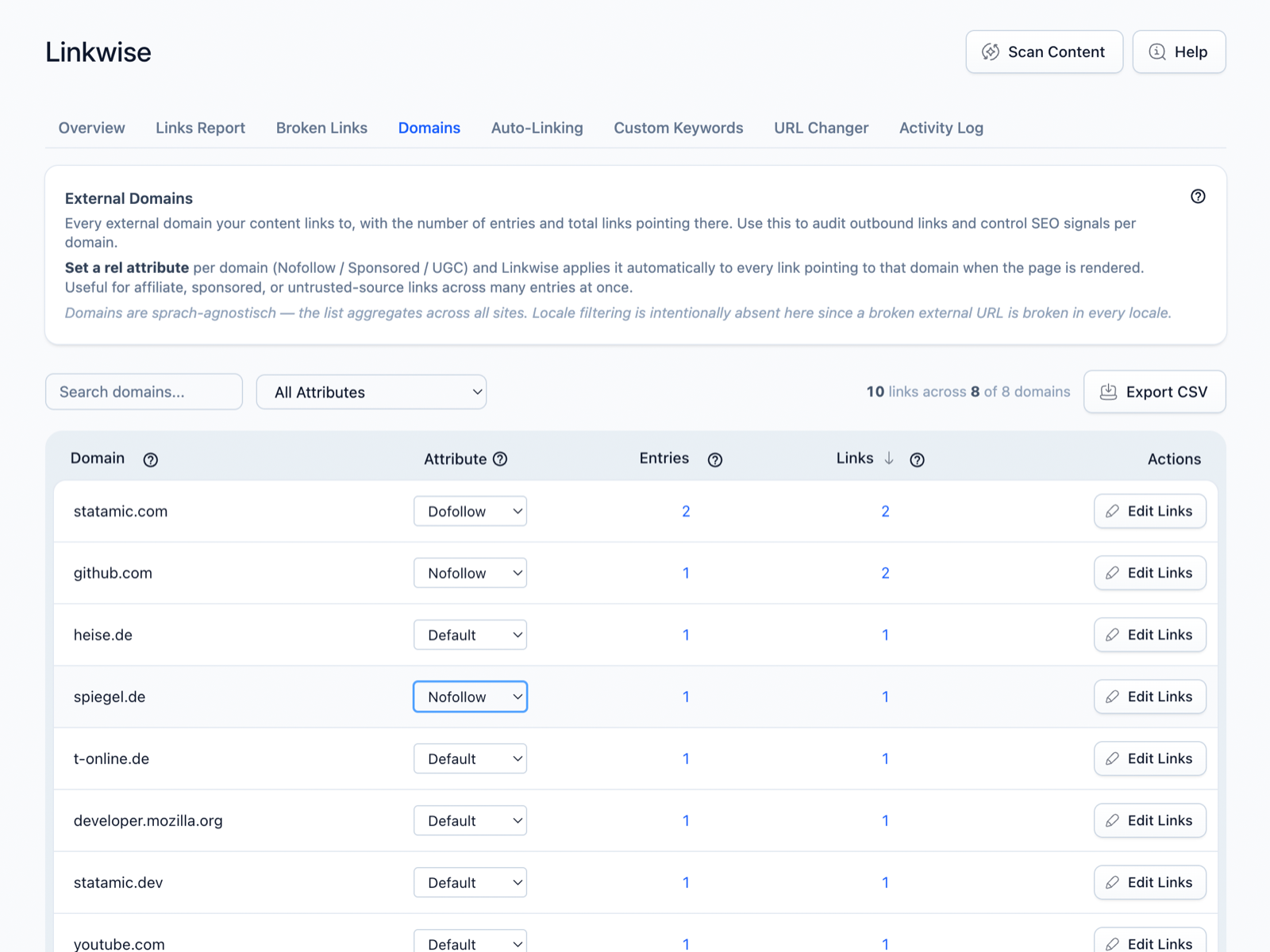Click the Attribute column help icon
This screenshot has height=952, width=1270.
pos(500,459)
